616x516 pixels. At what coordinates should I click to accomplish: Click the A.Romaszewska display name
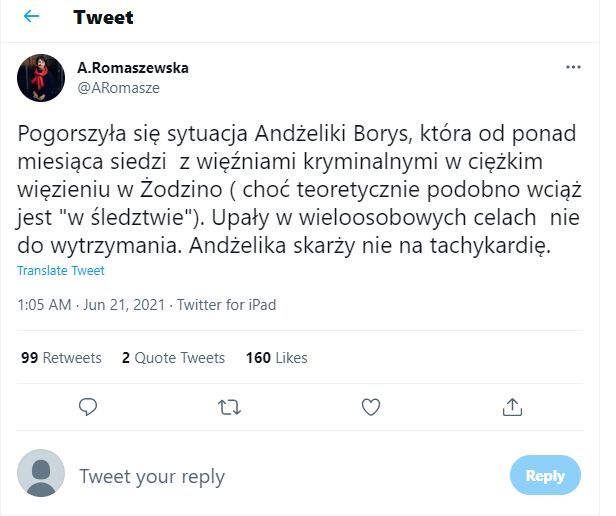pos(133,68)
